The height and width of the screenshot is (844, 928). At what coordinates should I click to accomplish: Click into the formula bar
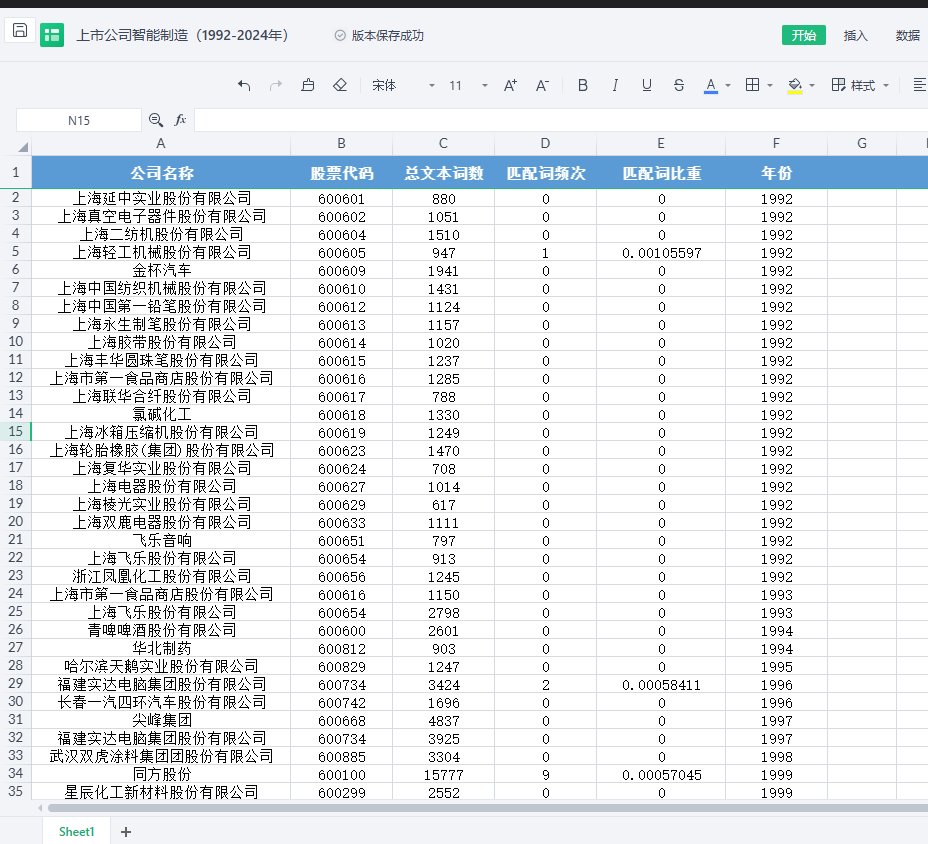pos(561,120)
